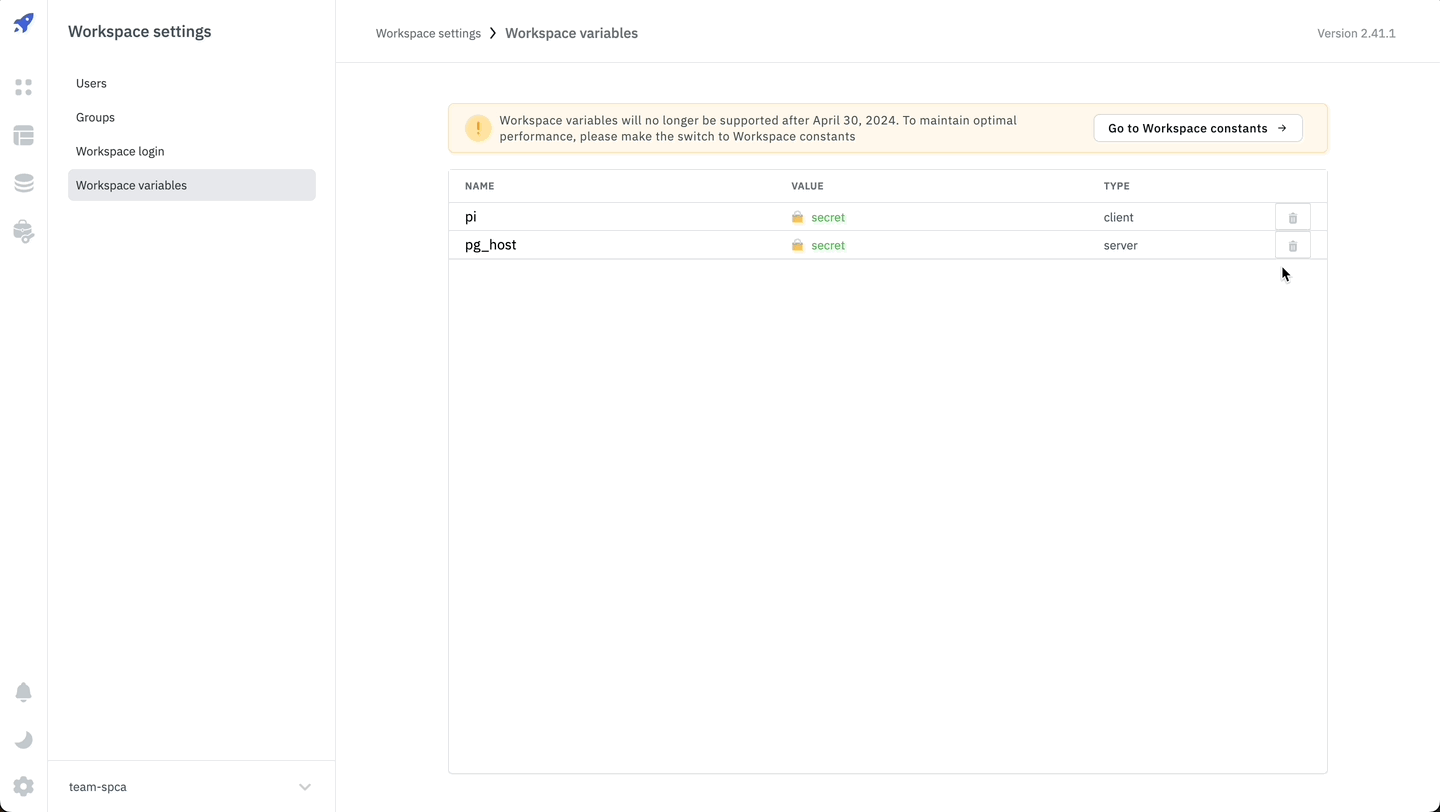Screen dimensions: 1440x812
Task: Select Workspace login in settings menu
Action: 120,151
